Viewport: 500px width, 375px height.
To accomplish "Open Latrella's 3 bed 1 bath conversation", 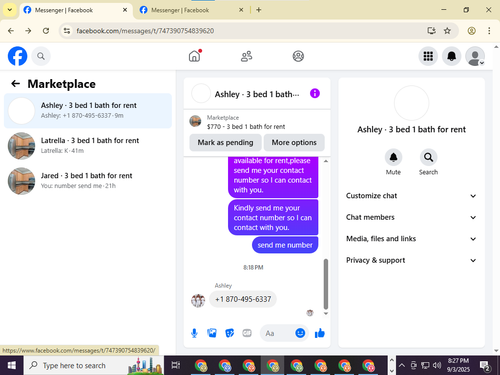I will pos(88,146).
